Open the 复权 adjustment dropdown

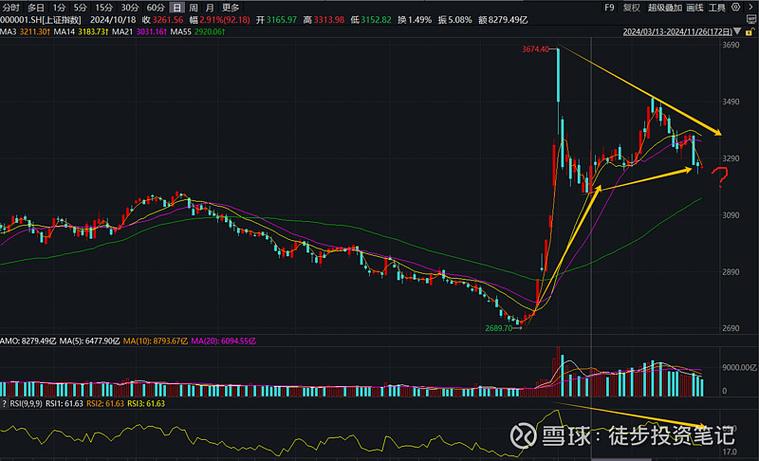click(632, 7)
